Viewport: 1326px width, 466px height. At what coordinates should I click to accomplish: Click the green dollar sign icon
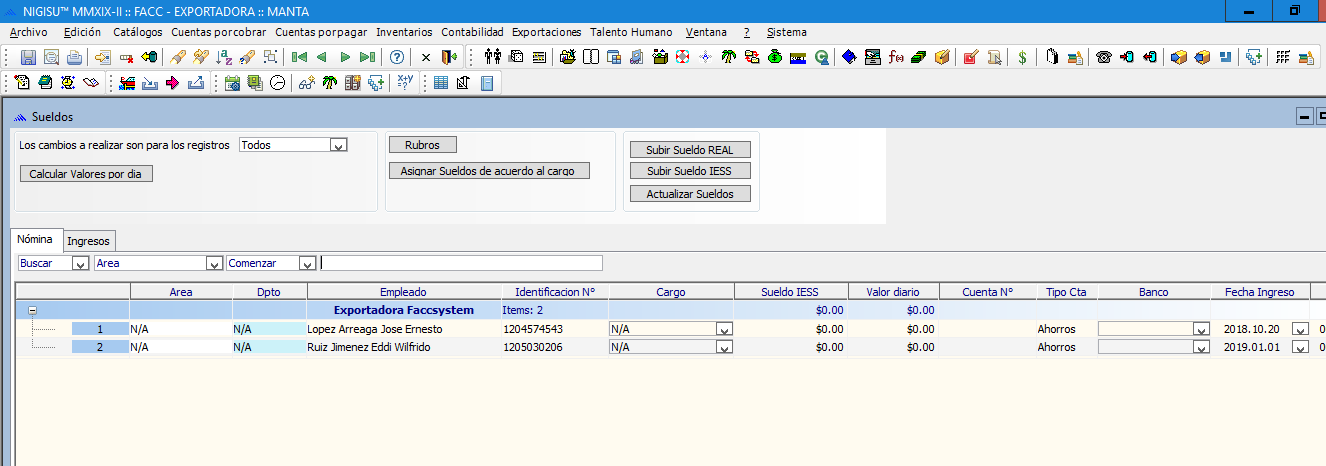point(1021,57)
